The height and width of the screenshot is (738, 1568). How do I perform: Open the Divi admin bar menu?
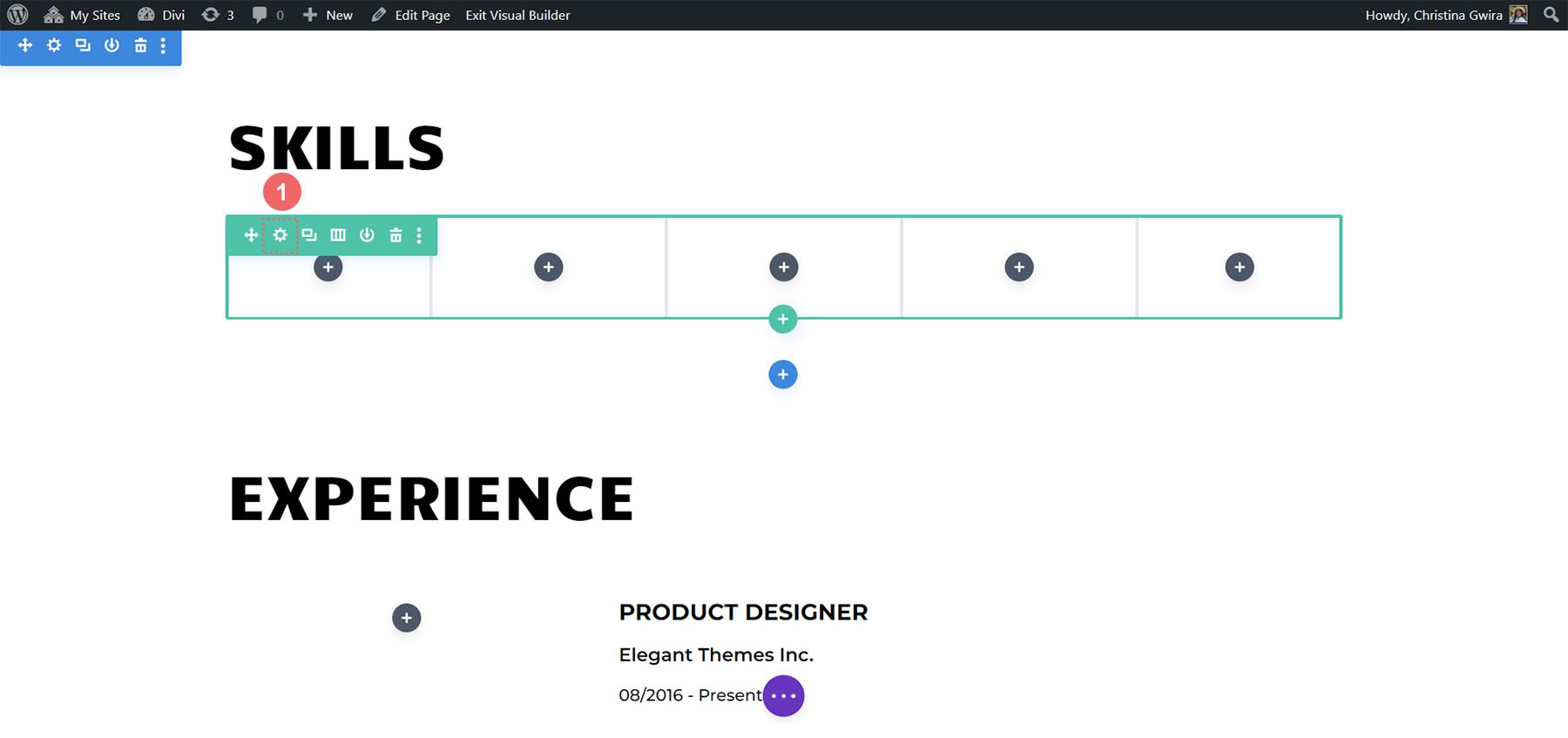point(162,15)
